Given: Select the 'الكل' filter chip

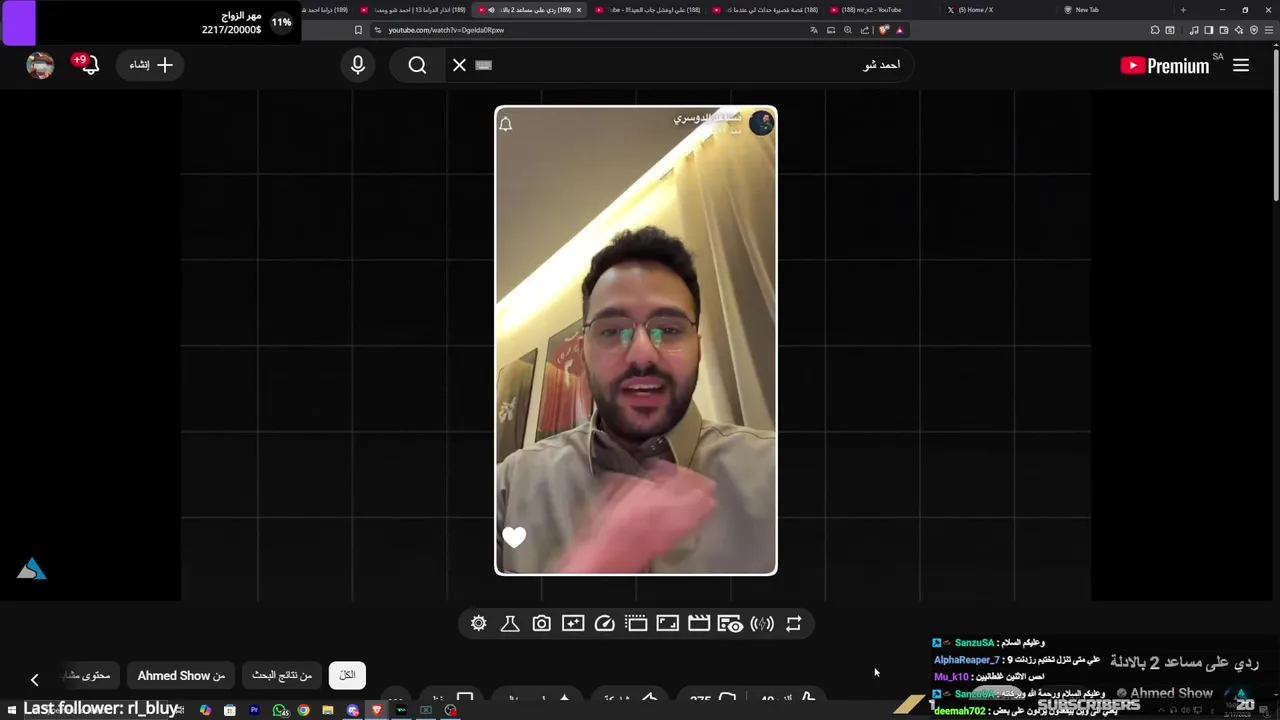Looking at the screenshot, I should [347, 676].
